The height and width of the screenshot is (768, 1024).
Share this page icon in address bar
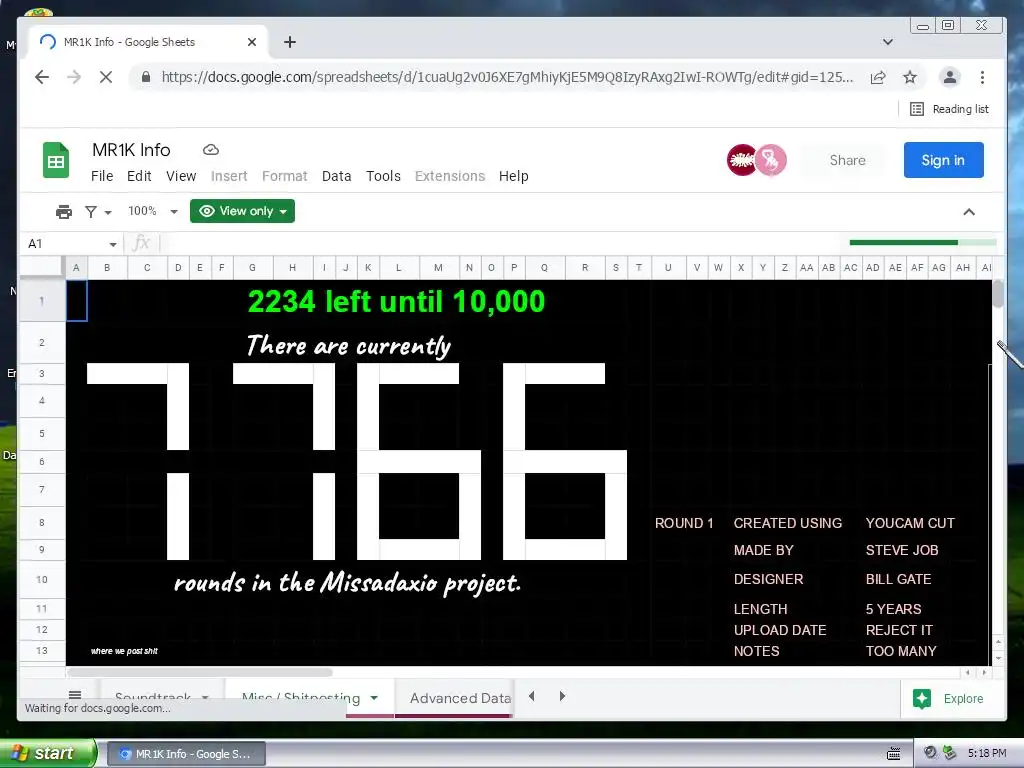878,77
